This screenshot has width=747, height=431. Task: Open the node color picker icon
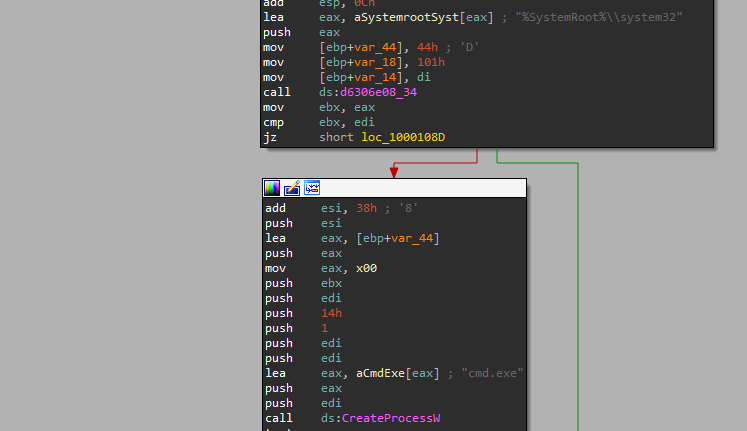pos(272,188)
